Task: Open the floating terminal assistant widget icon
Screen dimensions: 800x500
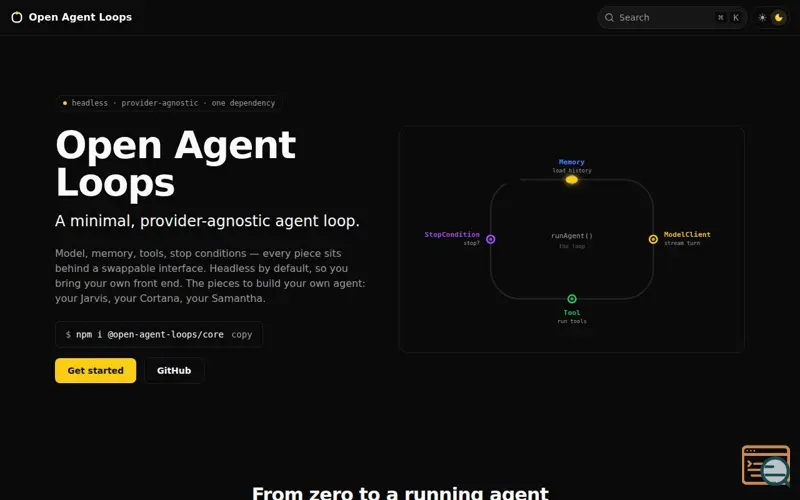Action: point(766,465)
